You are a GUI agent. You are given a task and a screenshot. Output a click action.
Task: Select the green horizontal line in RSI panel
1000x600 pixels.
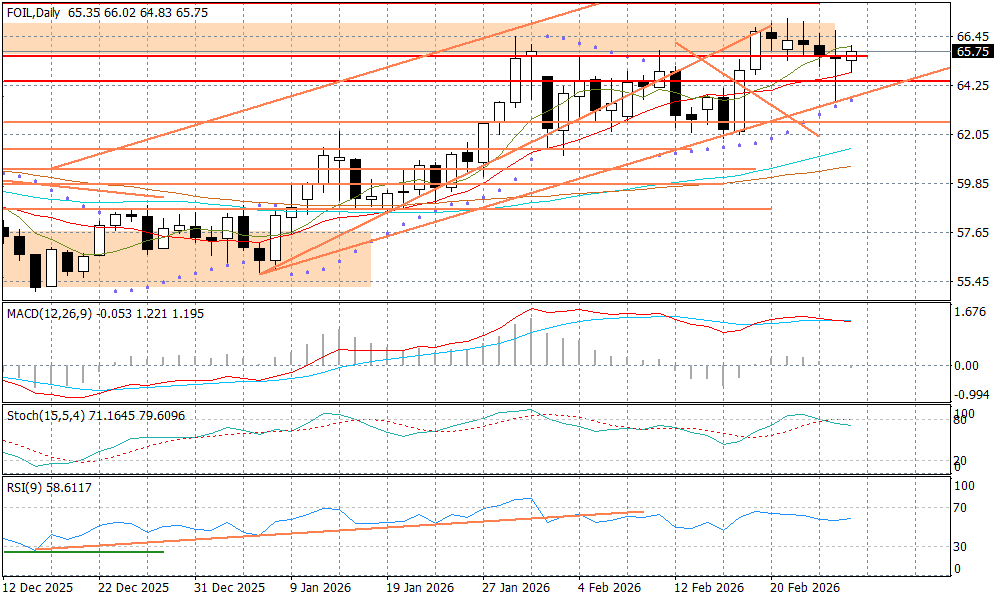click(83, 552)
